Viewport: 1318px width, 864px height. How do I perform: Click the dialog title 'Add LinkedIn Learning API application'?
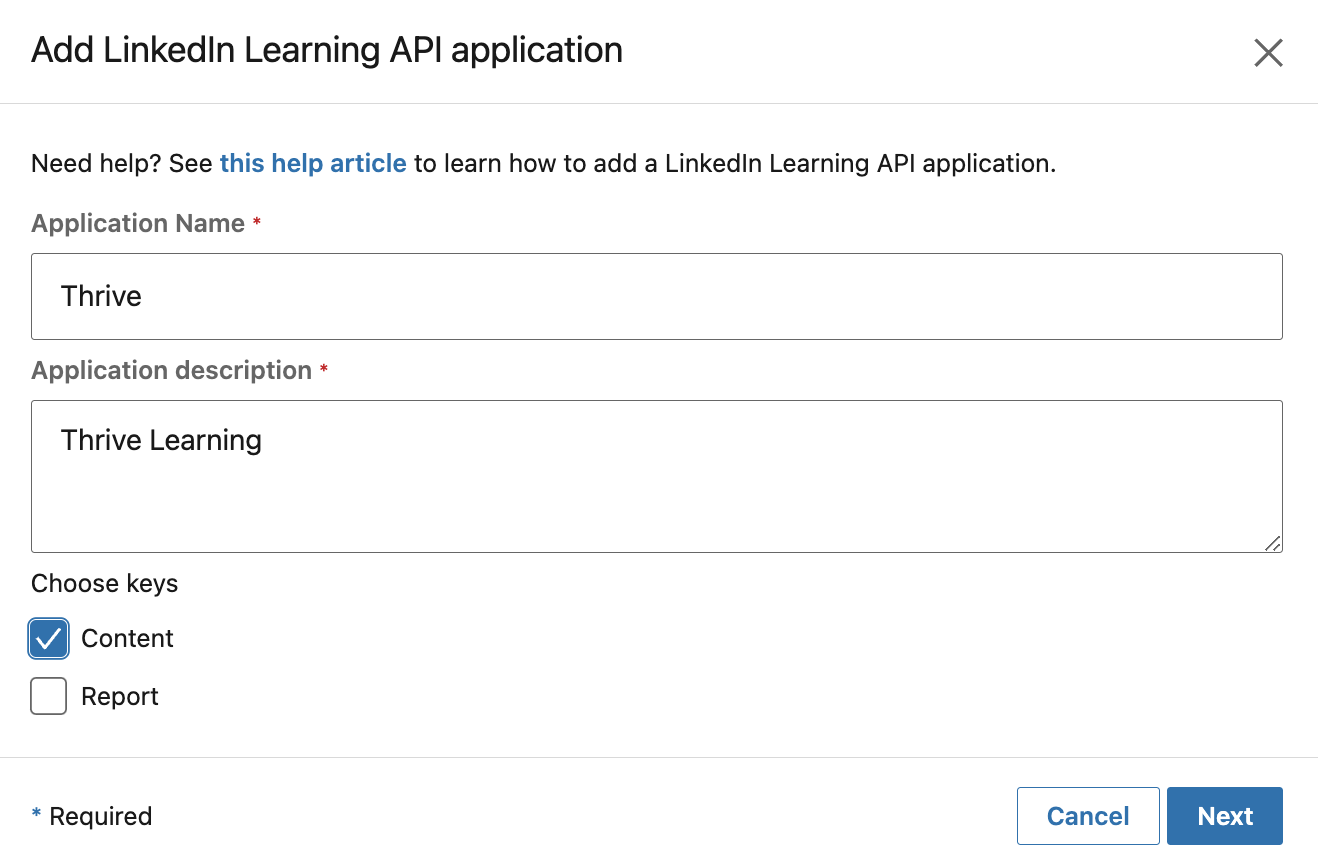(x=327, y=50)
